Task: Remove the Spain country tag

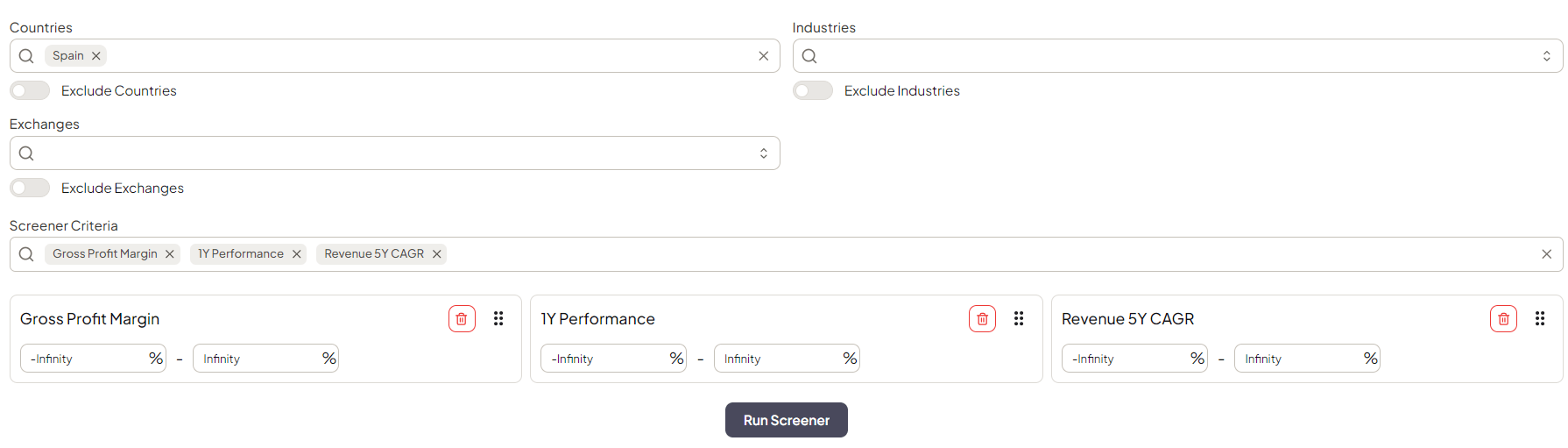Action: click(96, 56)
